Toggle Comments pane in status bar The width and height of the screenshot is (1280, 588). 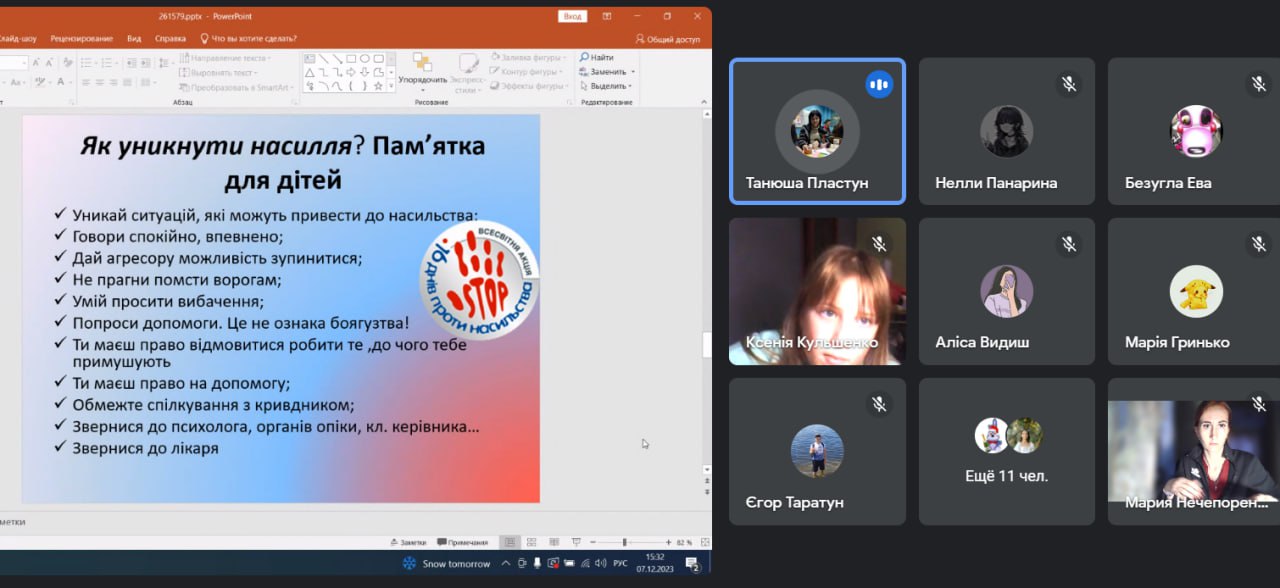[462, 542]
